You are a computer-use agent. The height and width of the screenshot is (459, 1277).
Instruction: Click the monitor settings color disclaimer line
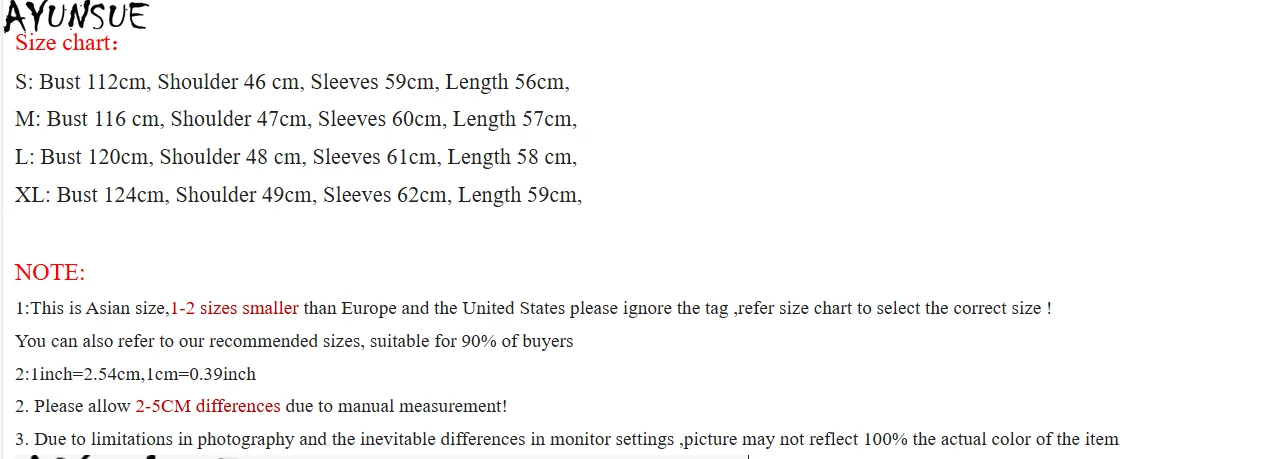(x=566, y=439)
